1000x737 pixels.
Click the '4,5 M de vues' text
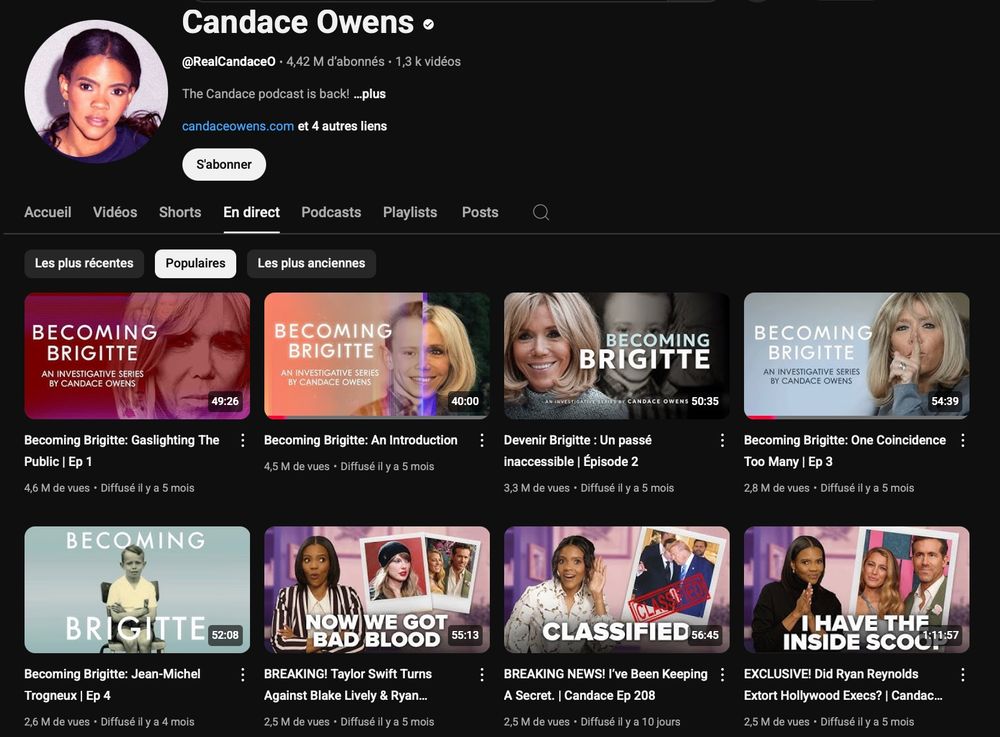pyautogui.click(x=297, y=466)
